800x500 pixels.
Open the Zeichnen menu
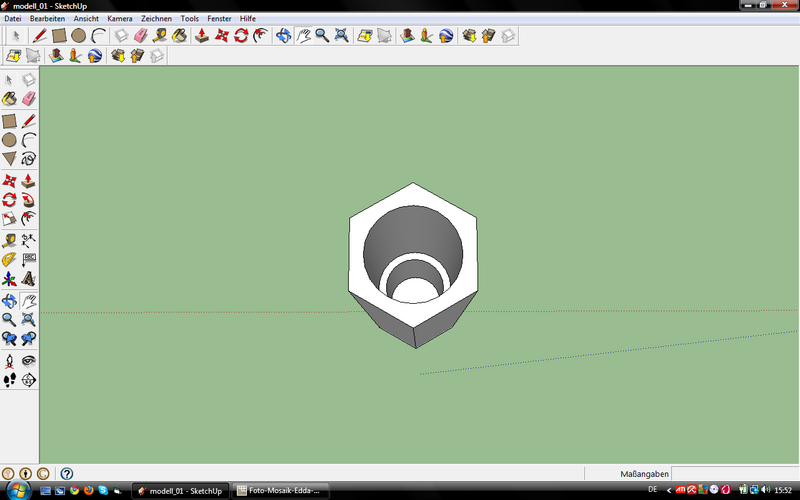(156, 19)
